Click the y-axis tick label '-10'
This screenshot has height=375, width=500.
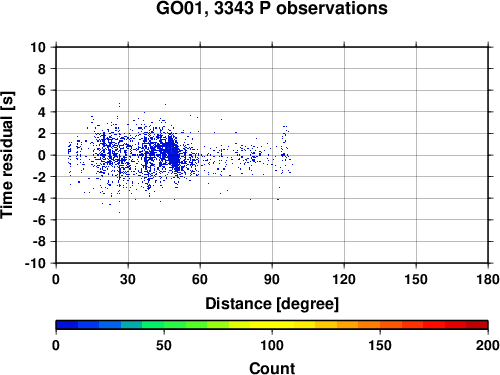pyautogui.click(x=35, y=263)
